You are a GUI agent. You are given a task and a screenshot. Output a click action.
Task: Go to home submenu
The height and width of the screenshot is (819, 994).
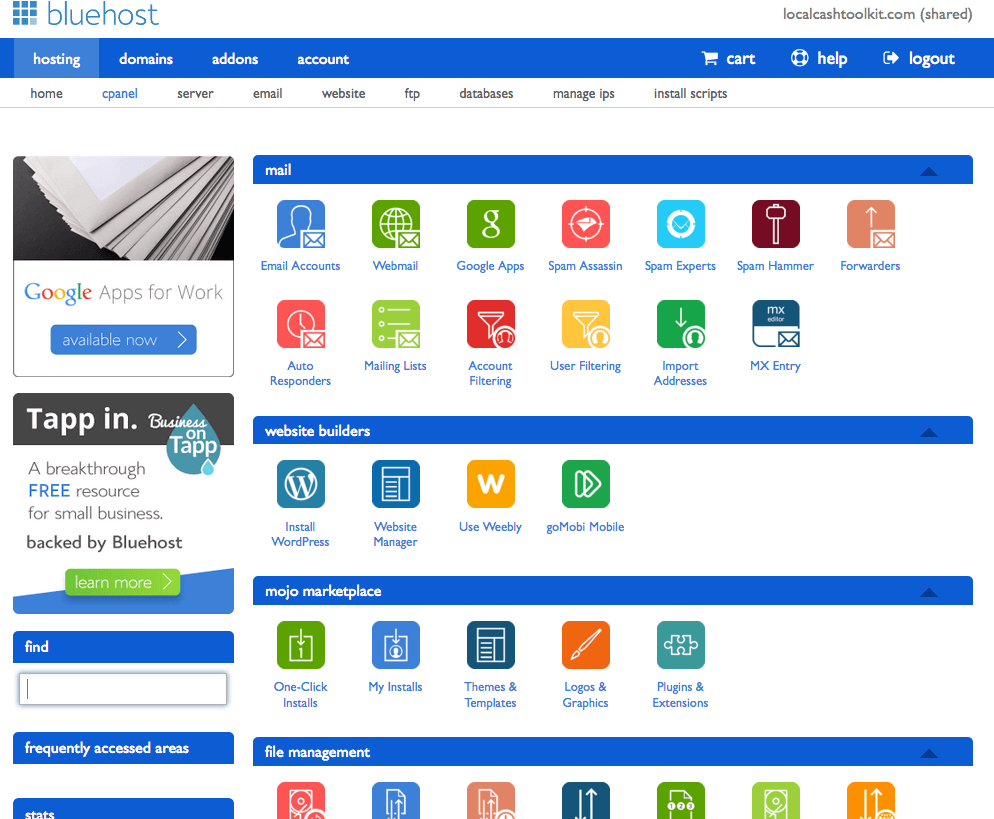point(46,93)
